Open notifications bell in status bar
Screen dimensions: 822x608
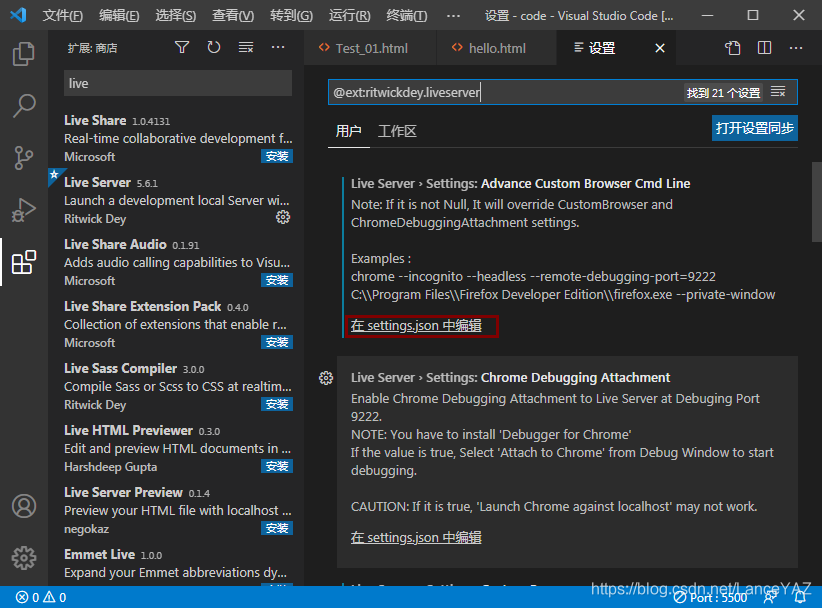click(x=801, y=598)
